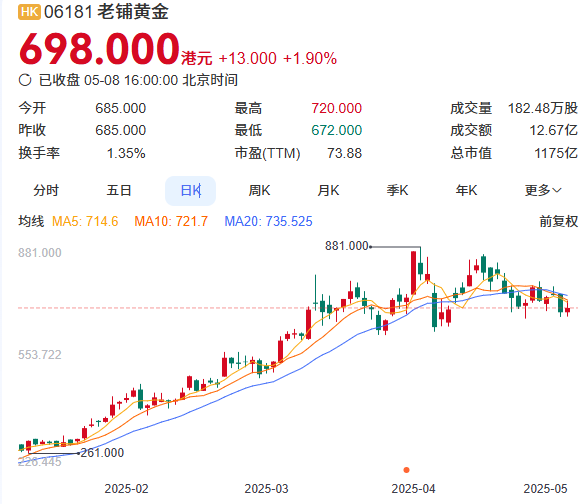
Task: Click the 已收盘 05-08 16:00:00 status text
Action: click(138, 80)
